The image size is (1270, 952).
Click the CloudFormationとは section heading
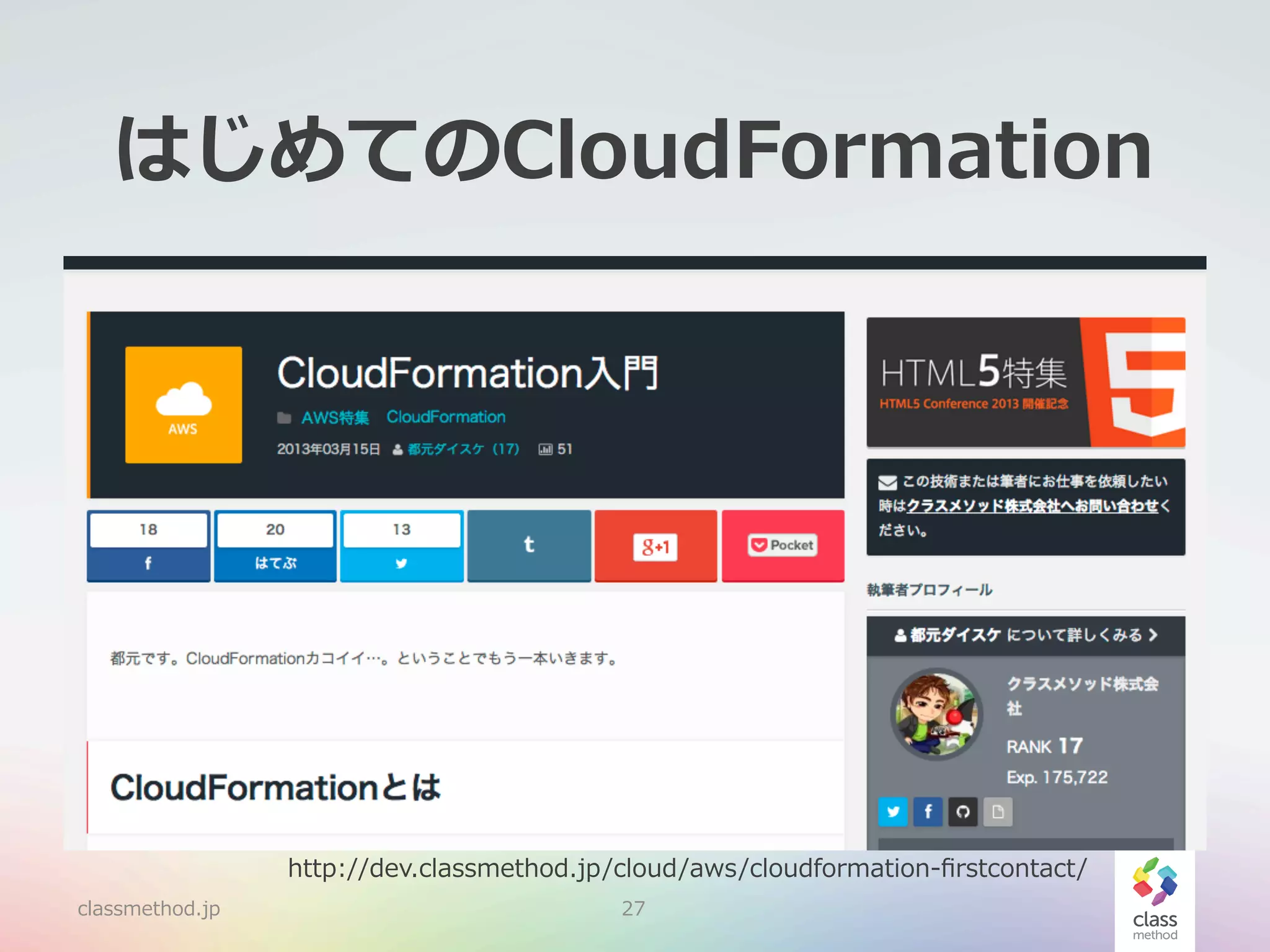[x=275, y=788]
